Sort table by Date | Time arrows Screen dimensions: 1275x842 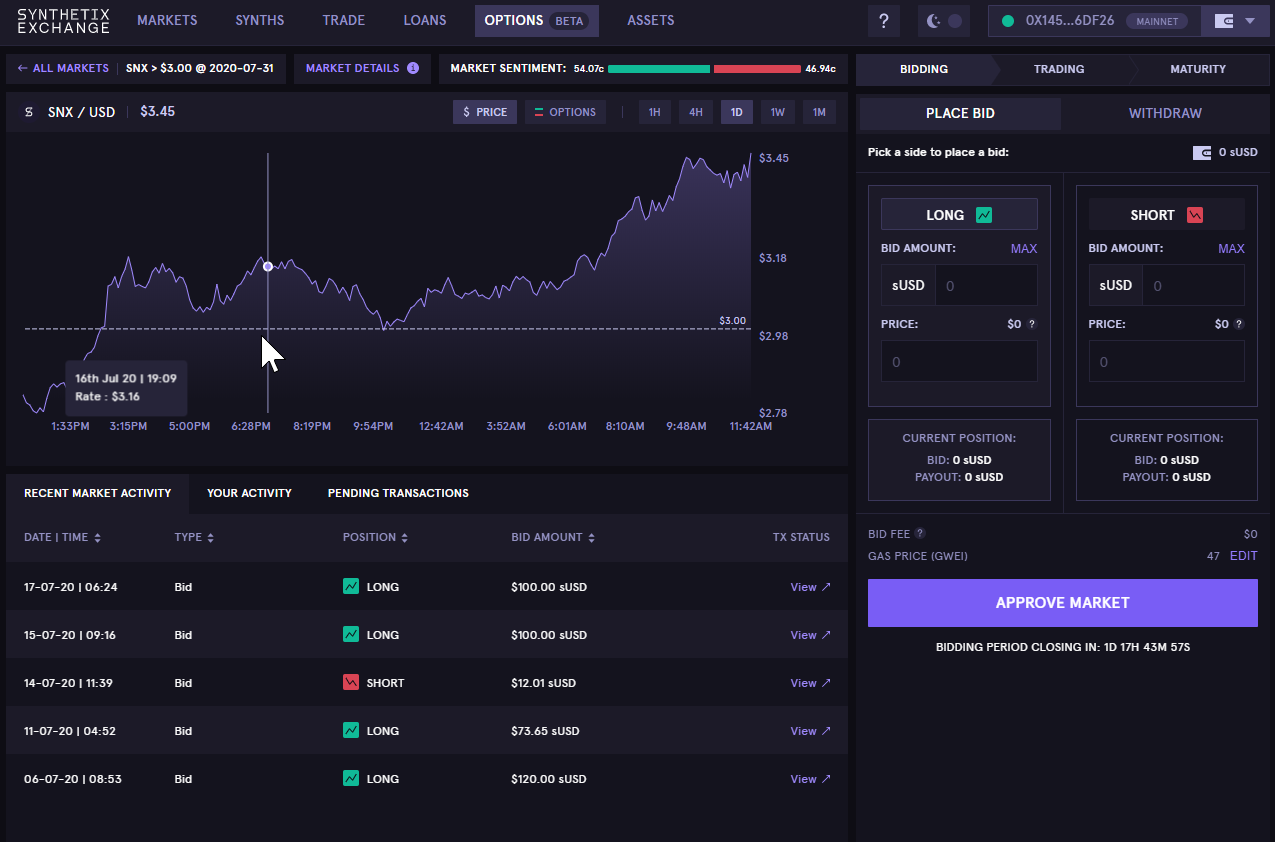point(97,538)
